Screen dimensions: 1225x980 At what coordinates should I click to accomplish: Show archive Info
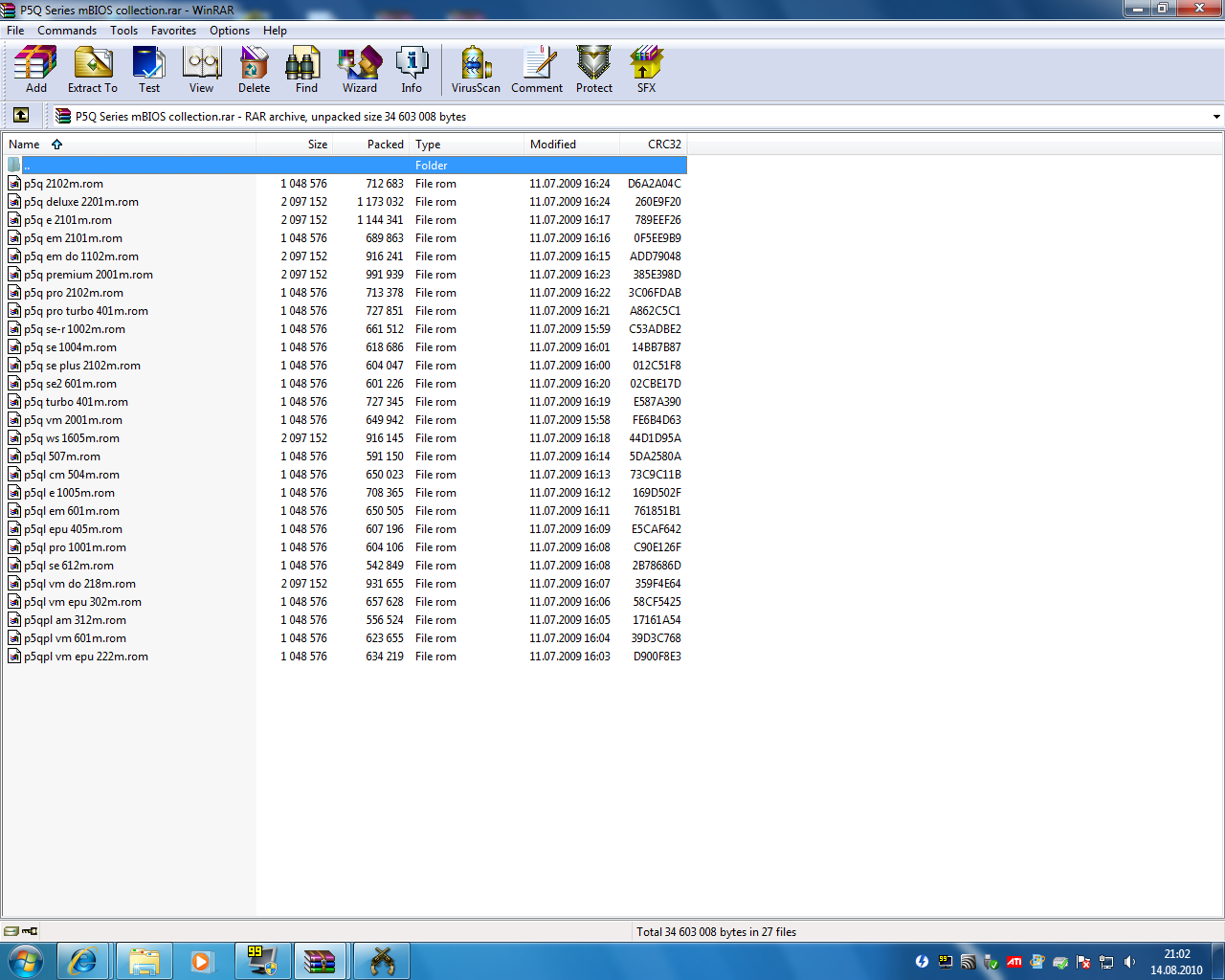click(x=412, y=69)
